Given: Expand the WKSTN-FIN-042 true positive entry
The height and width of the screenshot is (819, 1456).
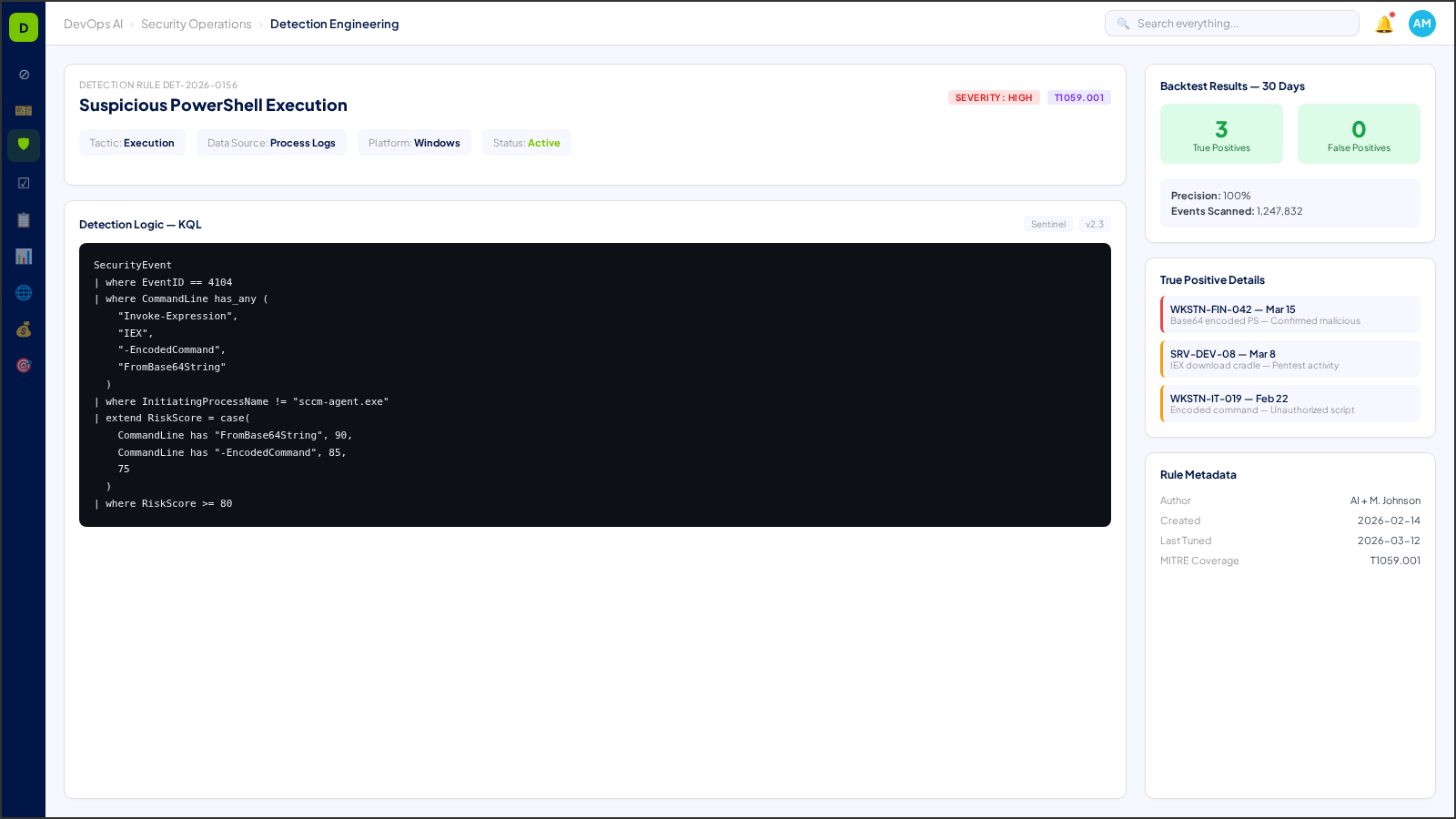Looking at the screenshot, I should tap(1289, 314).
